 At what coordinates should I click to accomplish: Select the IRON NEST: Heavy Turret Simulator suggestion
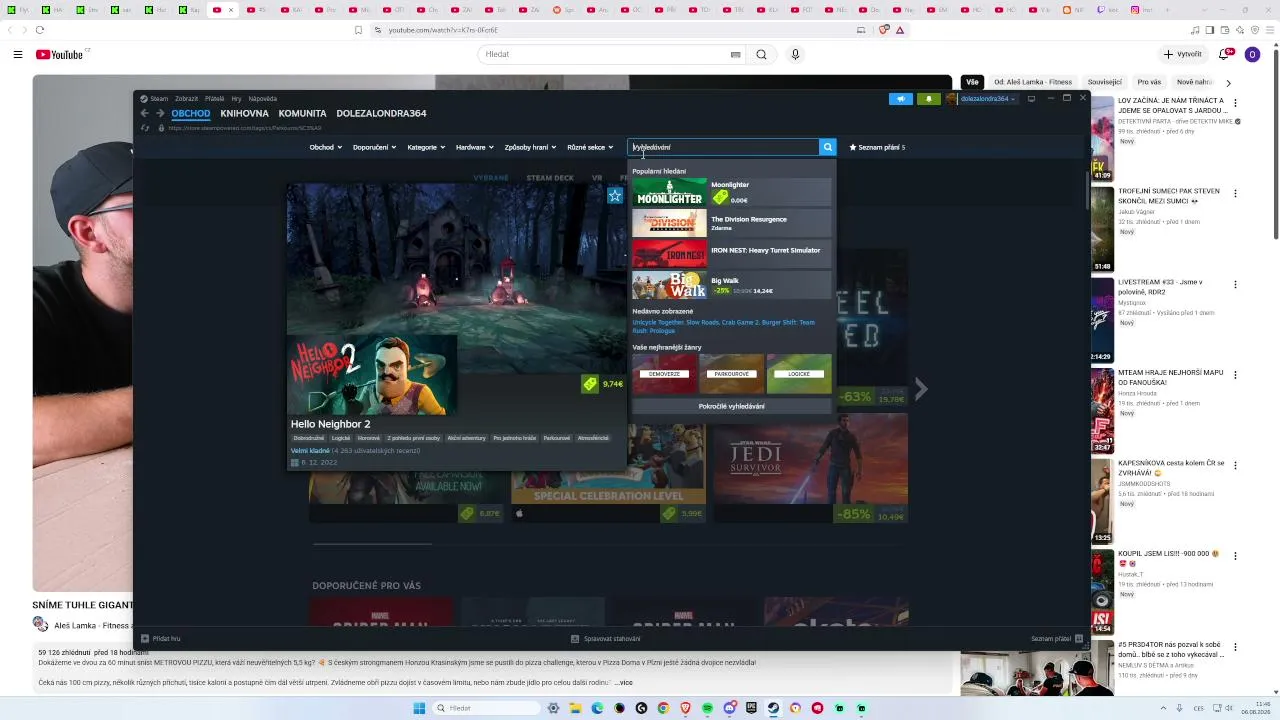(731, 254)
